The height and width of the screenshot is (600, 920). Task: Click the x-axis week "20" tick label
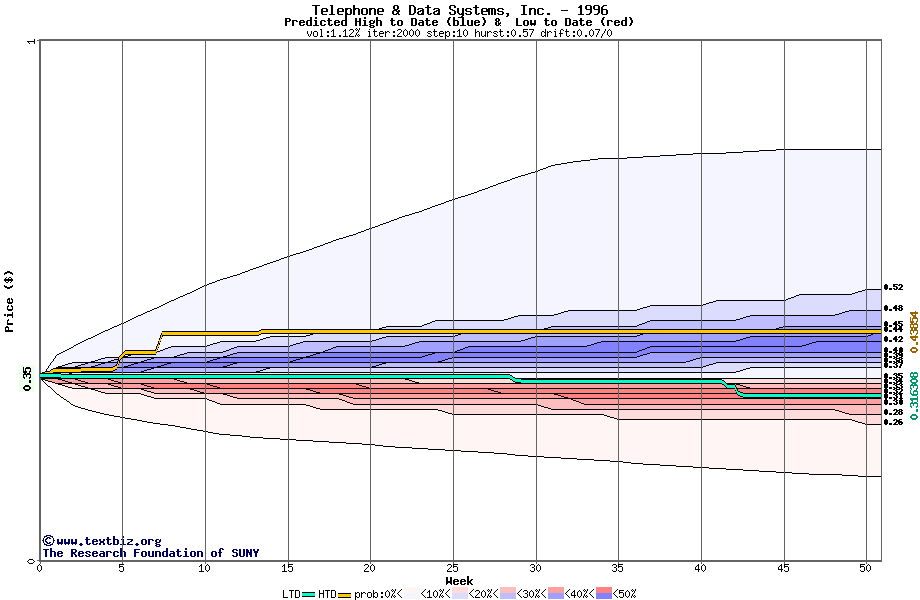pos(370,568)
